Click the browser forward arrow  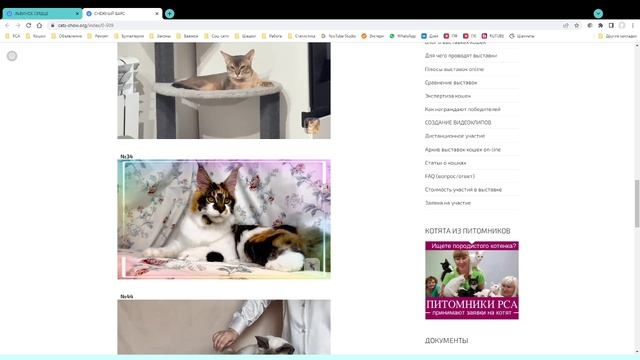pos(18,25)
